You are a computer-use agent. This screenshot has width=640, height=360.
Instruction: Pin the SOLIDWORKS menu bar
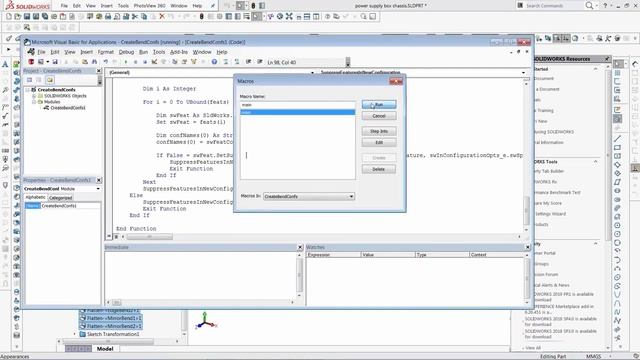[213, 6]
